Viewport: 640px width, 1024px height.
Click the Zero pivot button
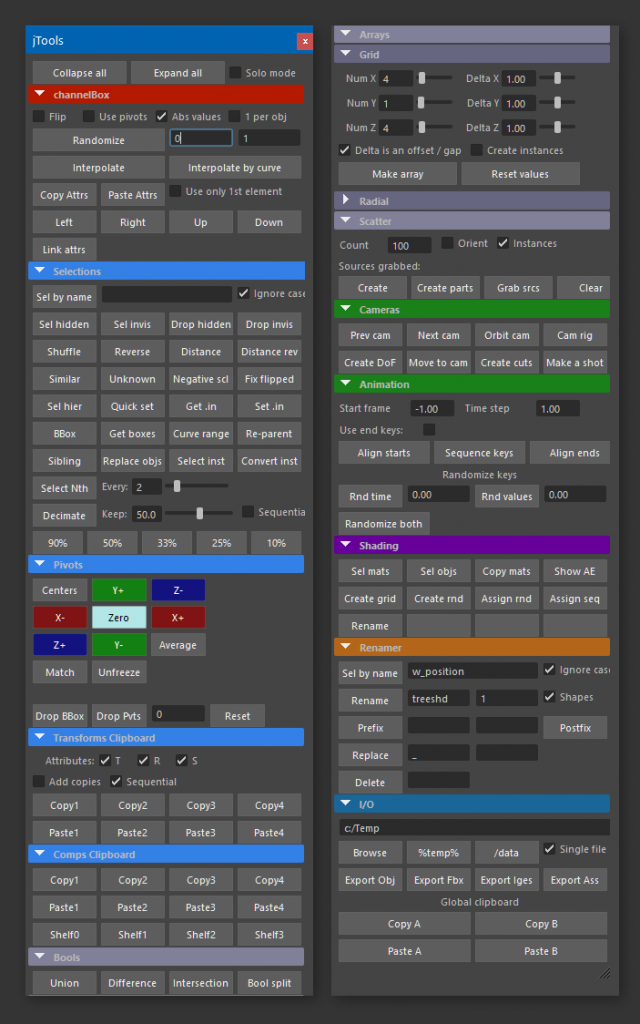click(119, 617)
